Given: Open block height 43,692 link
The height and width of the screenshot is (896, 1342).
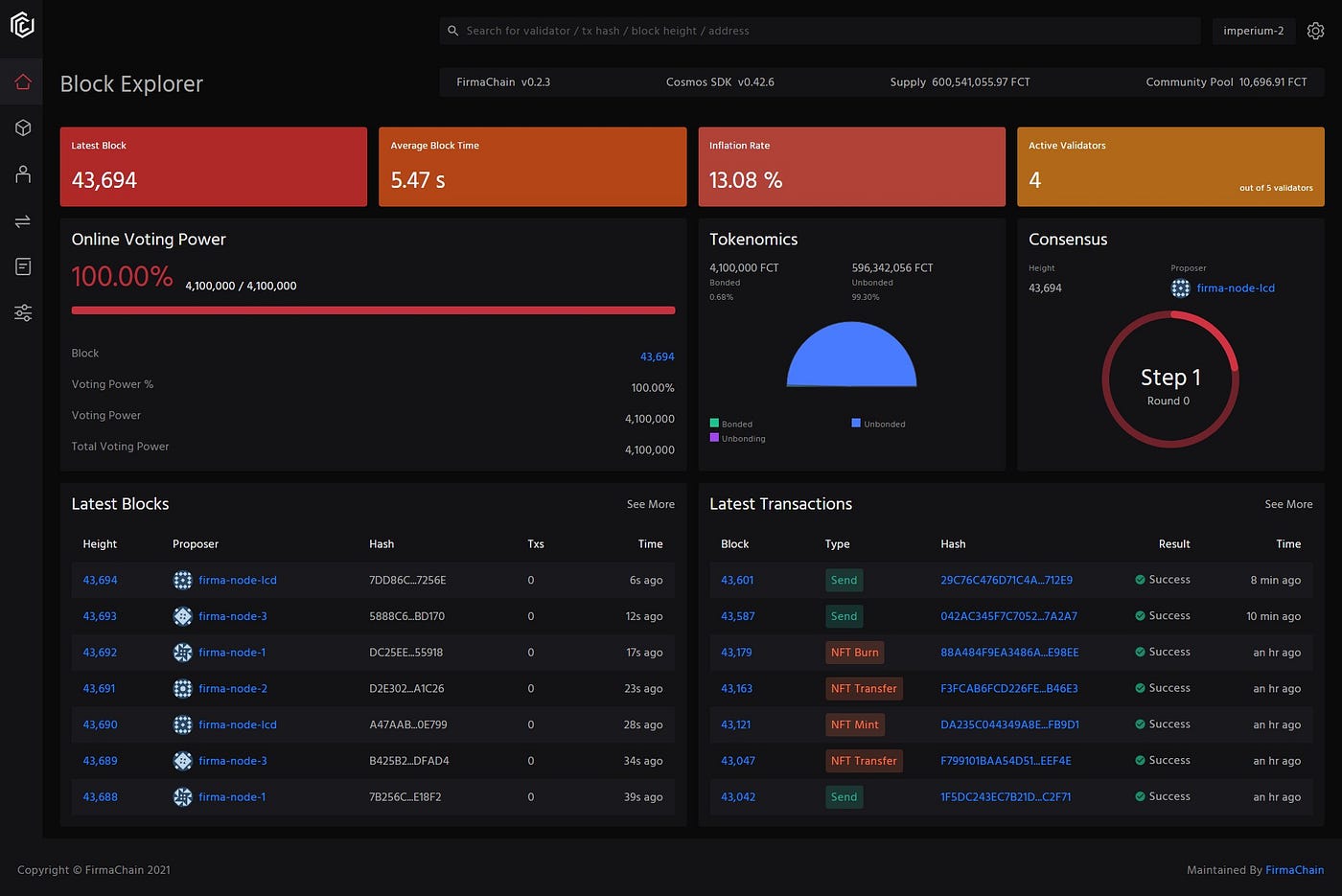Looking at the screenshot, I should tap(100, 653).
